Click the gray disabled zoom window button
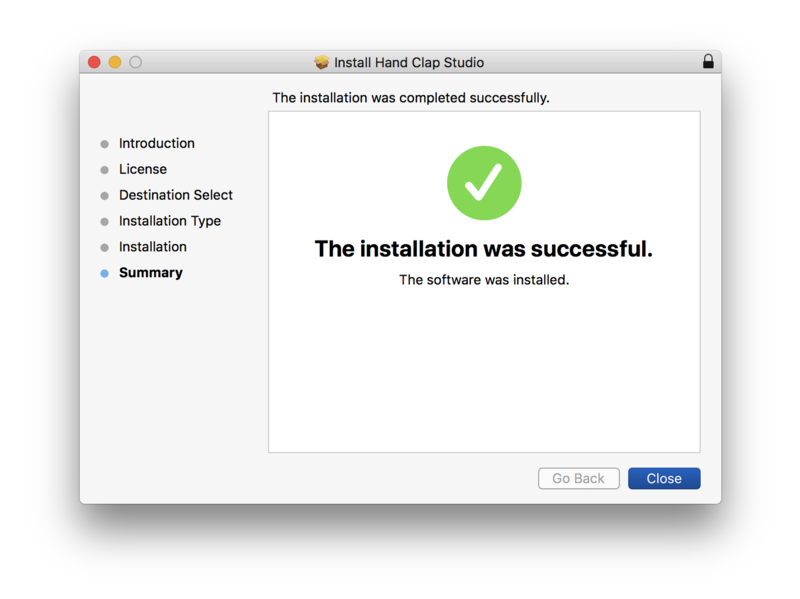This screenshot has height=599, width=800. click(x=136, y=62)
